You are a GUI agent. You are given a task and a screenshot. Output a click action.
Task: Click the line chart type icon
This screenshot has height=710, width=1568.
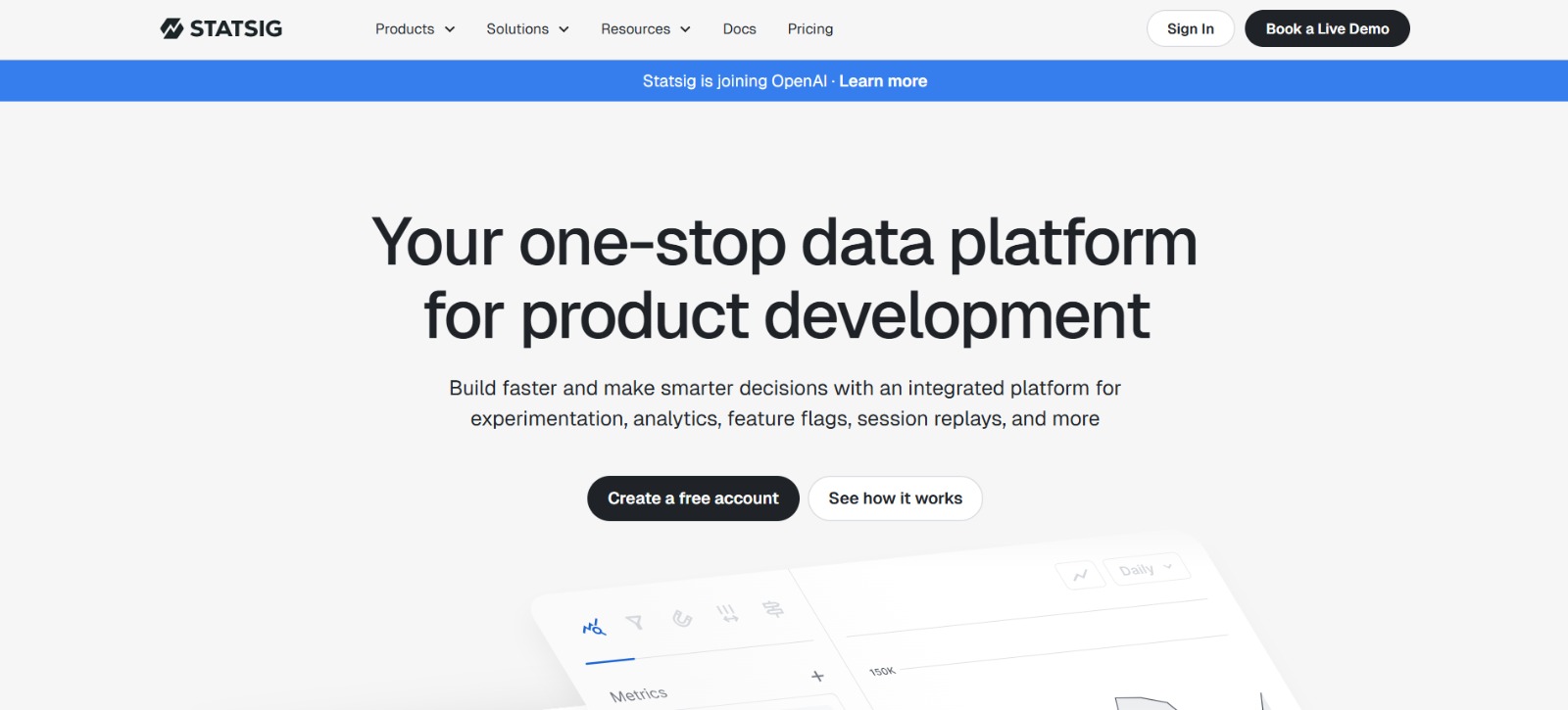pos(1080,575)
